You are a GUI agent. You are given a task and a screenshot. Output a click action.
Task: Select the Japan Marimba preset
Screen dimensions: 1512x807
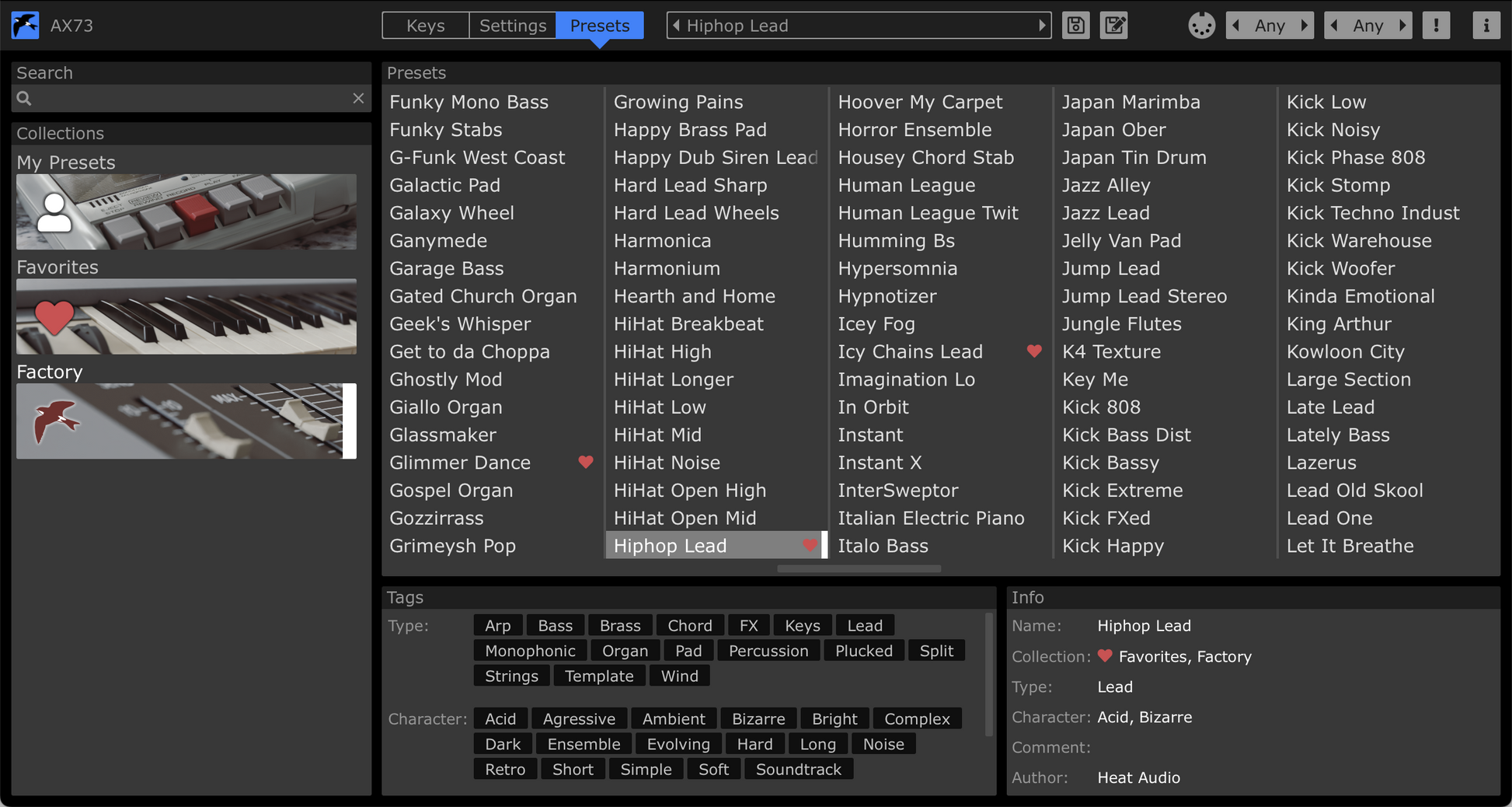1131,102
